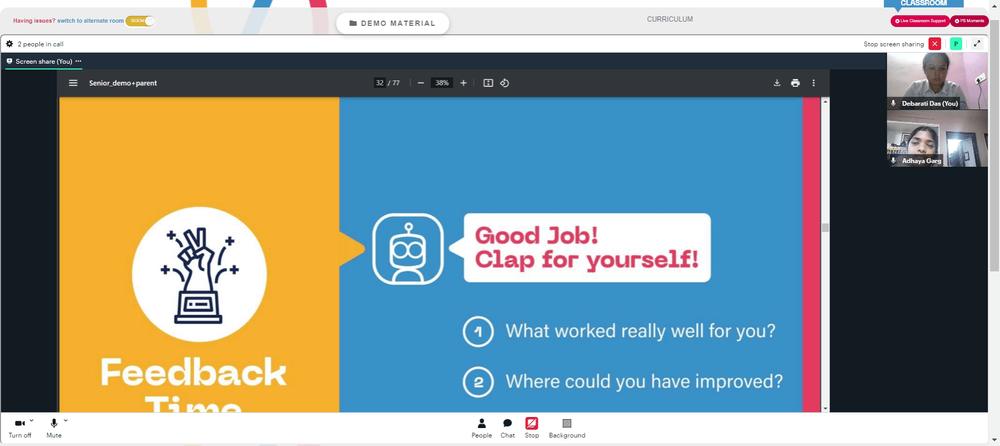The image size is (1000, 446).
Task: Click the 'Having issues?' text
Action: point(34,21)
